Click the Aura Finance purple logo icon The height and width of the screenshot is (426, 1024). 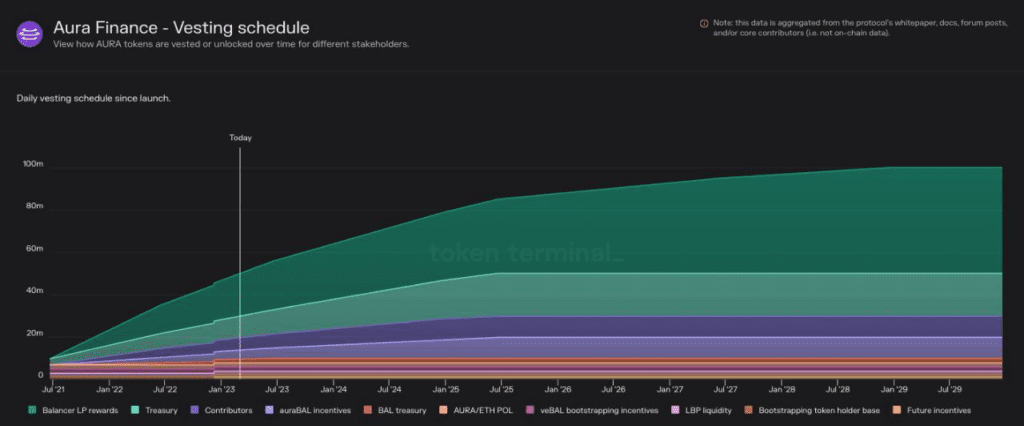pos(29,34)
